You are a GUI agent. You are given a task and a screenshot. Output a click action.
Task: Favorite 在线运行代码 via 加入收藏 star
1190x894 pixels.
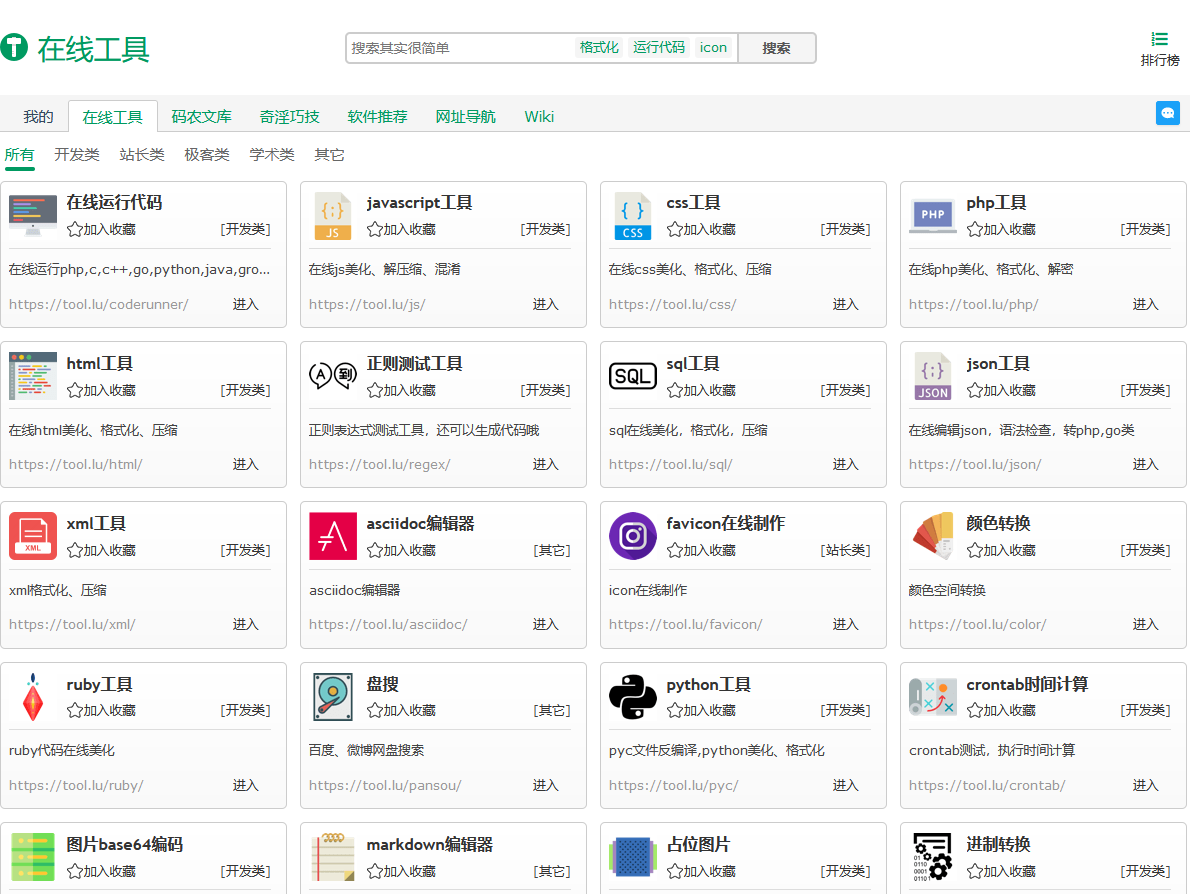(x=101, y=229)
